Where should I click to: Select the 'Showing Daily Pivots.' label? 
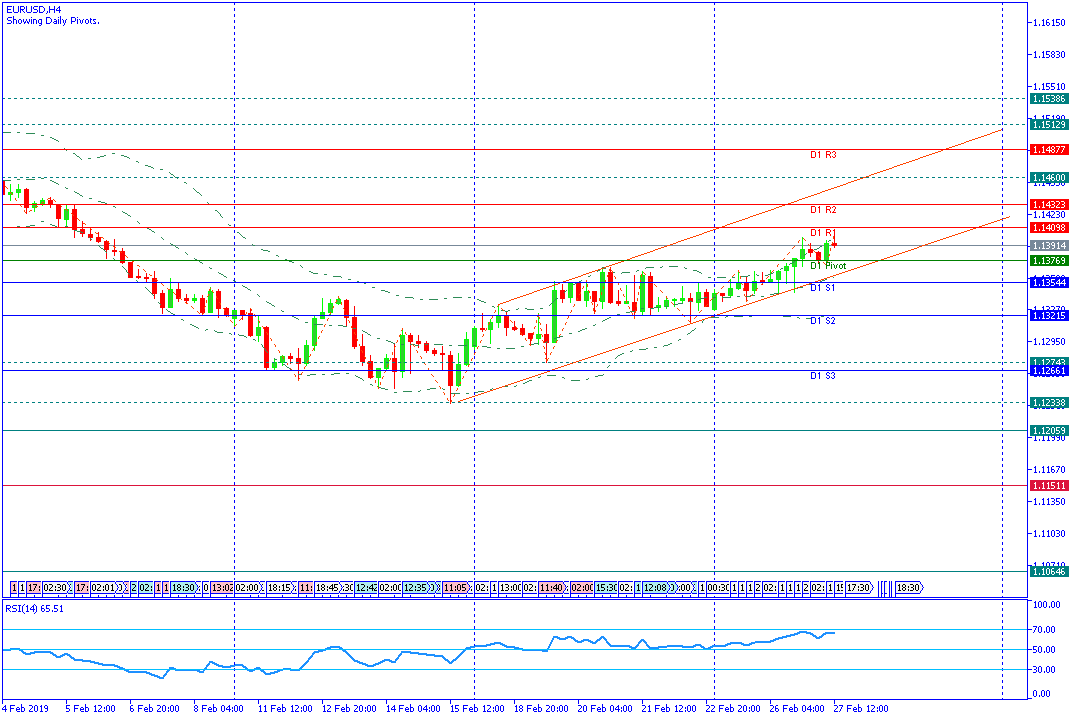coord(53,21)
